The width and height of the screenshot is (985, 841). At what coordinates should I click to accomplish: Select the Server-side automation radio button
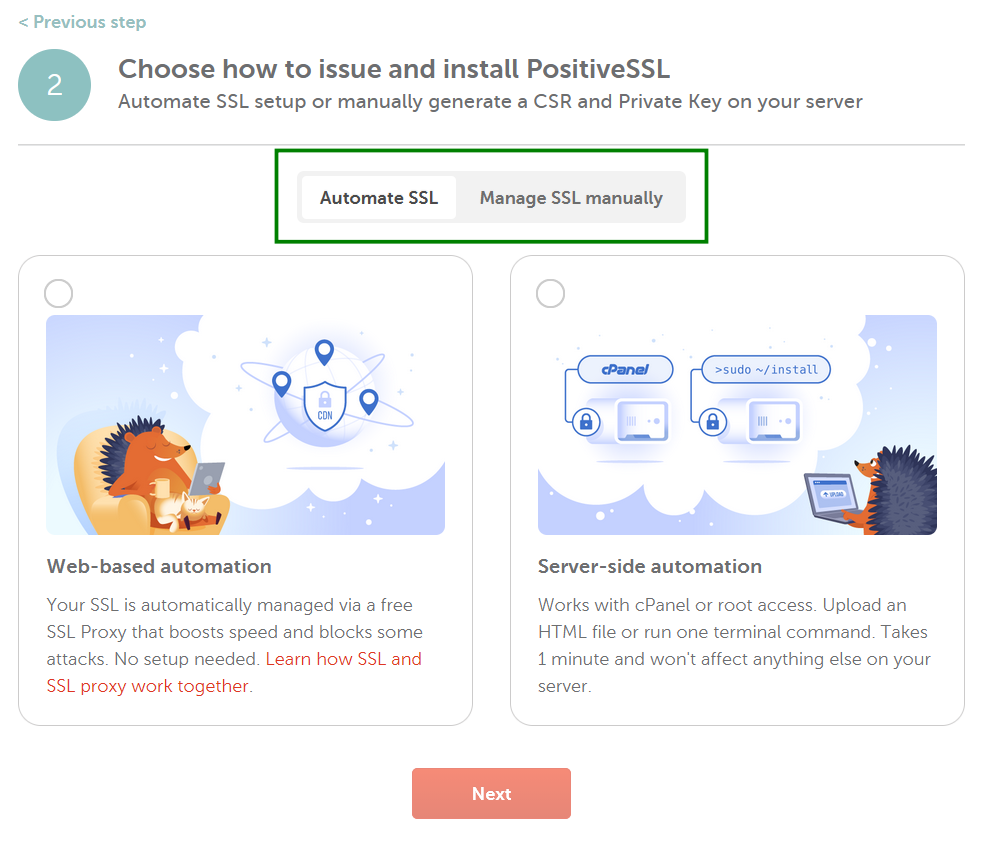click(x=551, y=293)
